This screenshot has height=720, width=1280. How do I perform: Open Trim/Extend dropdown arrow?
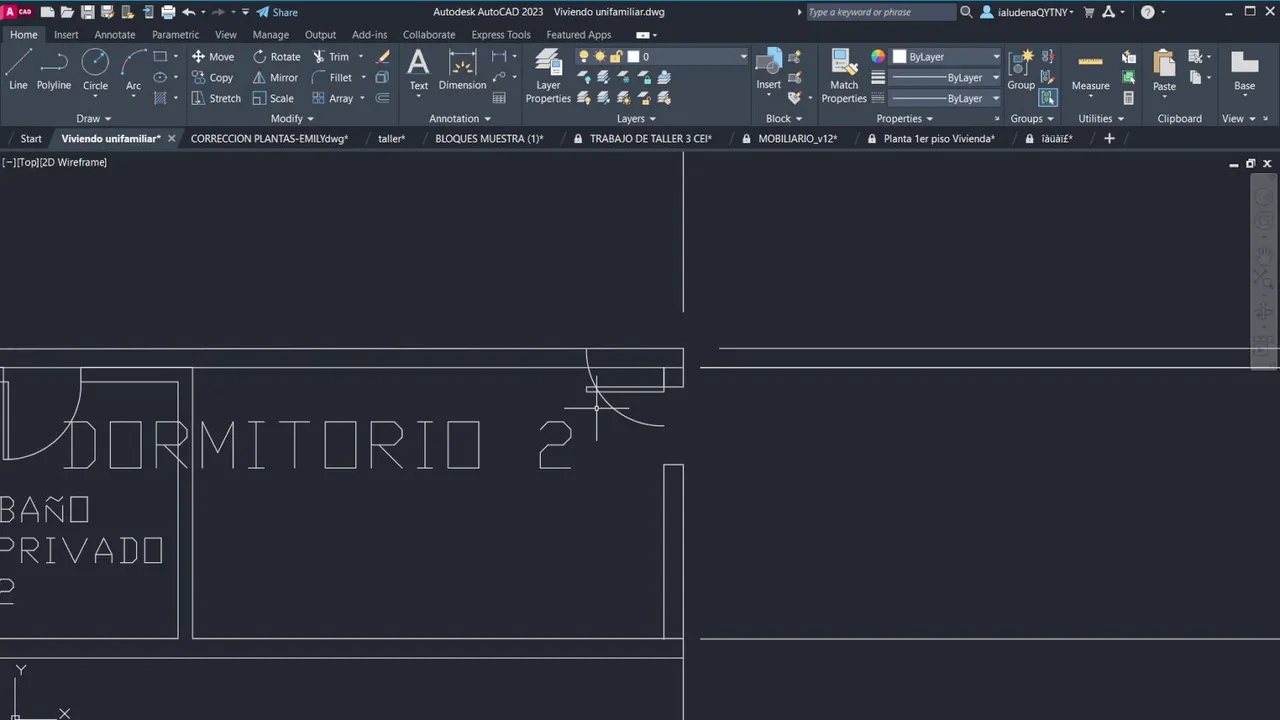(x=361, y=57)
